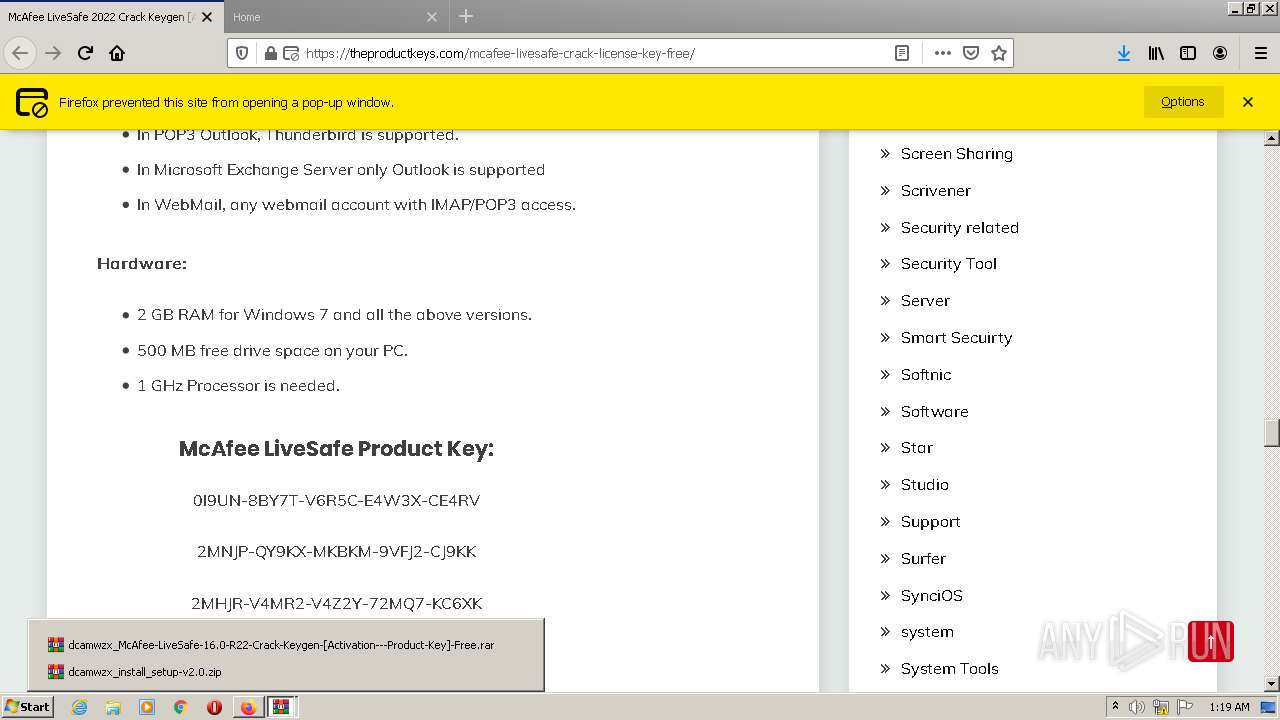Launch Internet Explorer from taskbar
Screen dimensions: 1280x720
pyautogui.click(x=80, y=707)
